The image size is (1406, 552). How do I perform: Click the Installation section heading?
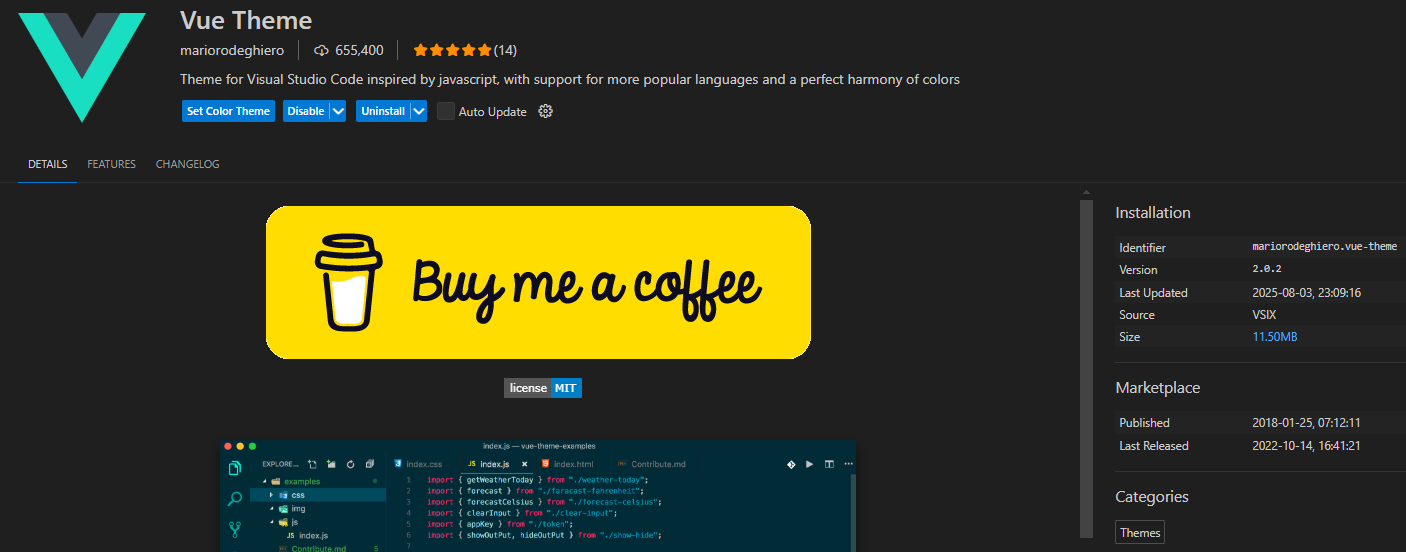click(x=1153, y=213)
